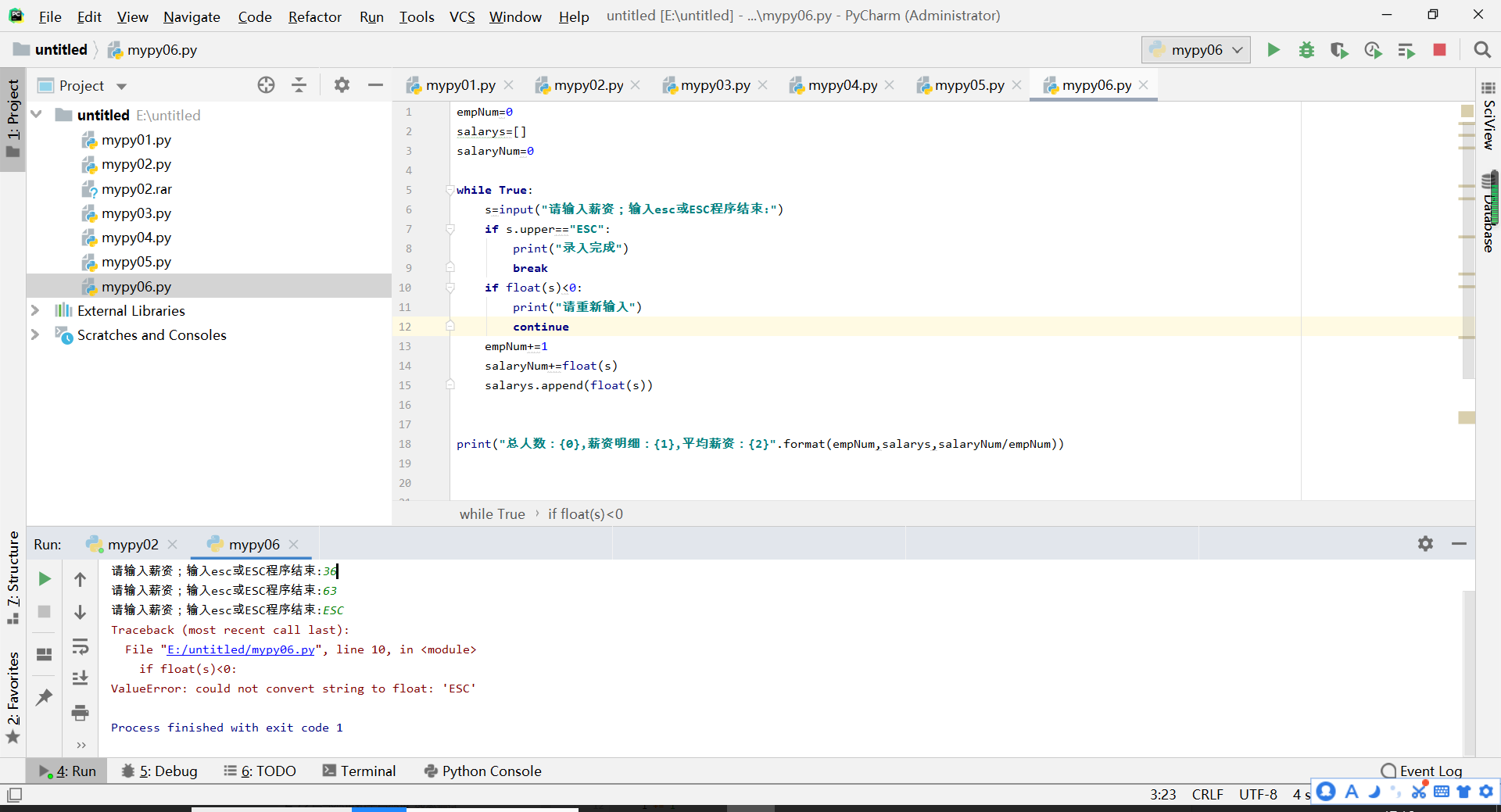The height and width of the screenshot is (812, 1501).
Task: Open the Terminal tool window
Action: [x=360, y=771]
